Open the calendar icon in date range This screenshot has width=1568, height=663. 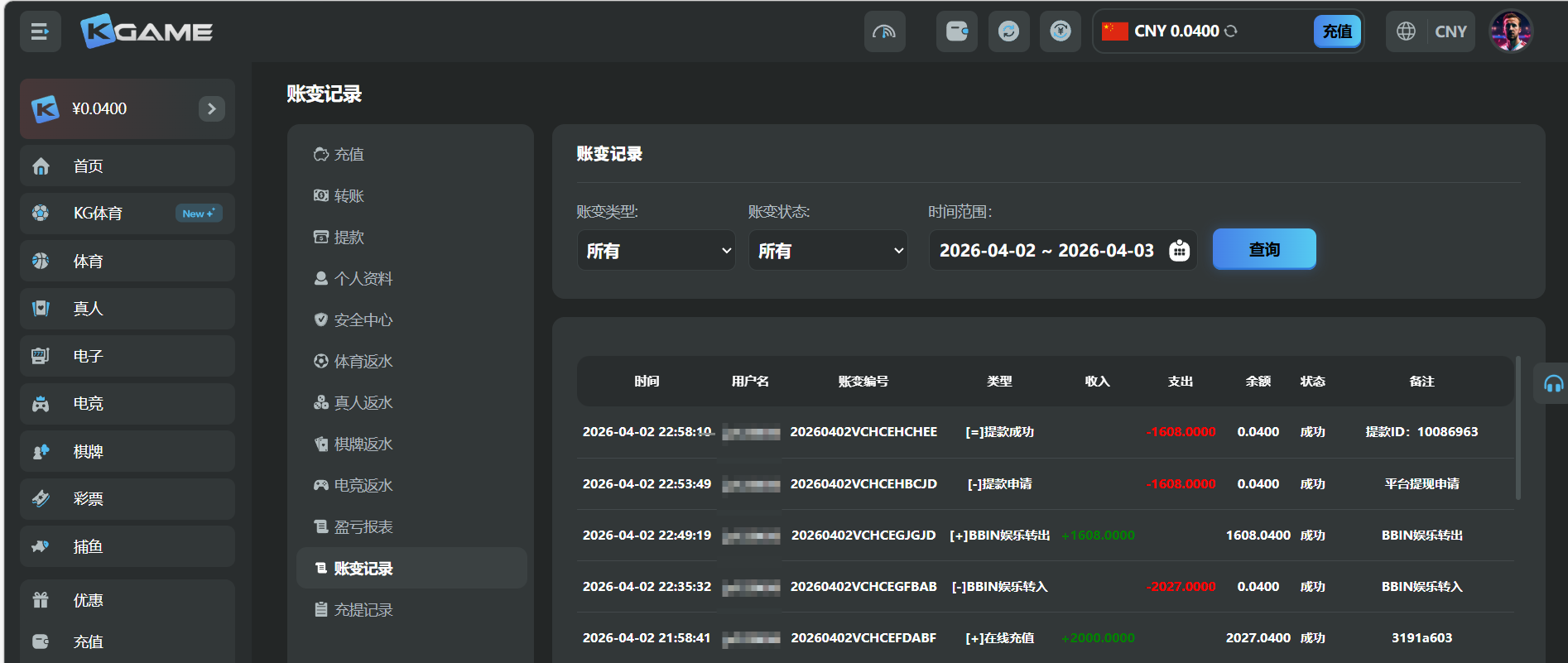[x=1180, y=250]
